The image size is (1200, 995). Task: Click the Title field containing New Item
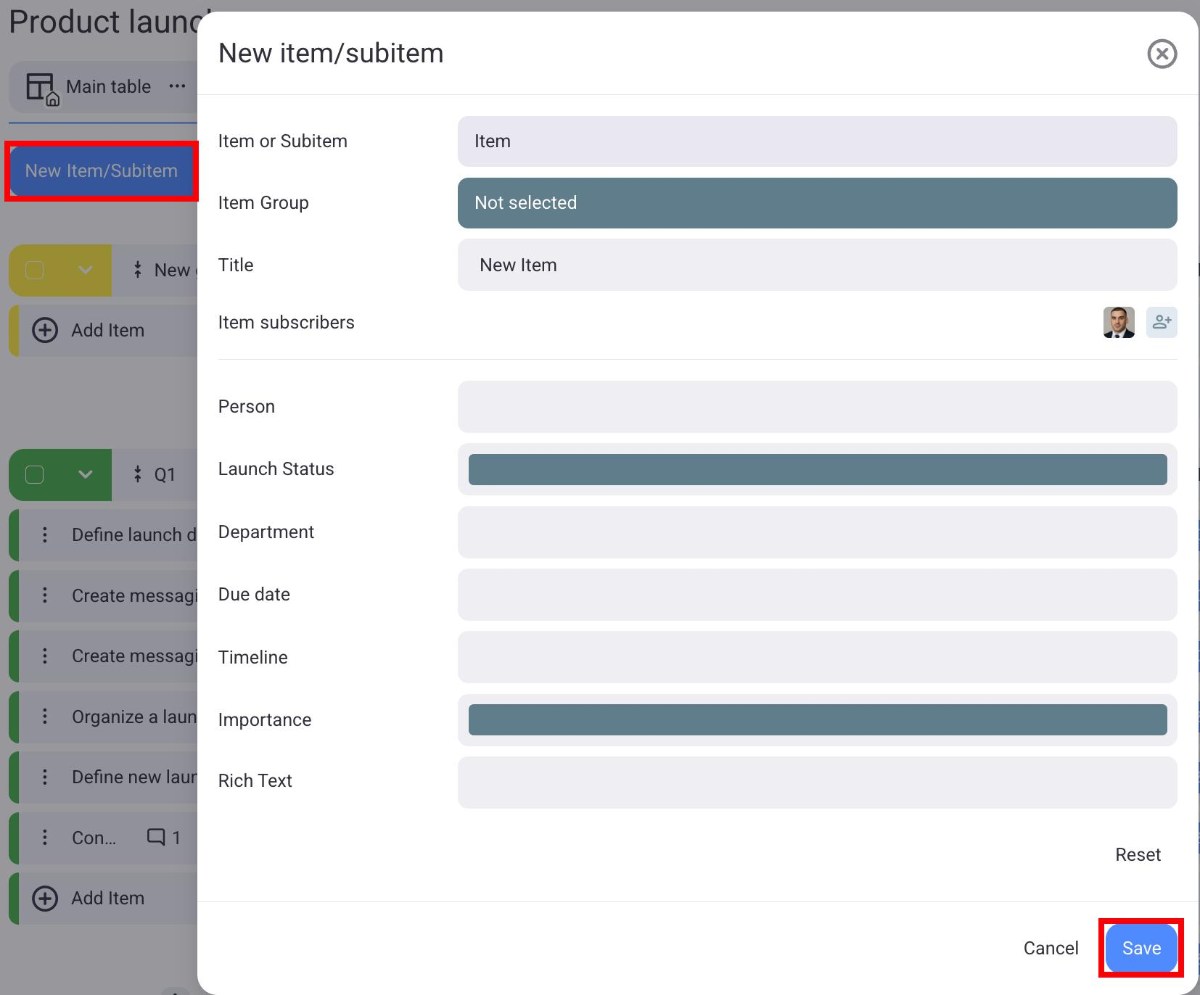click(817, 264)
